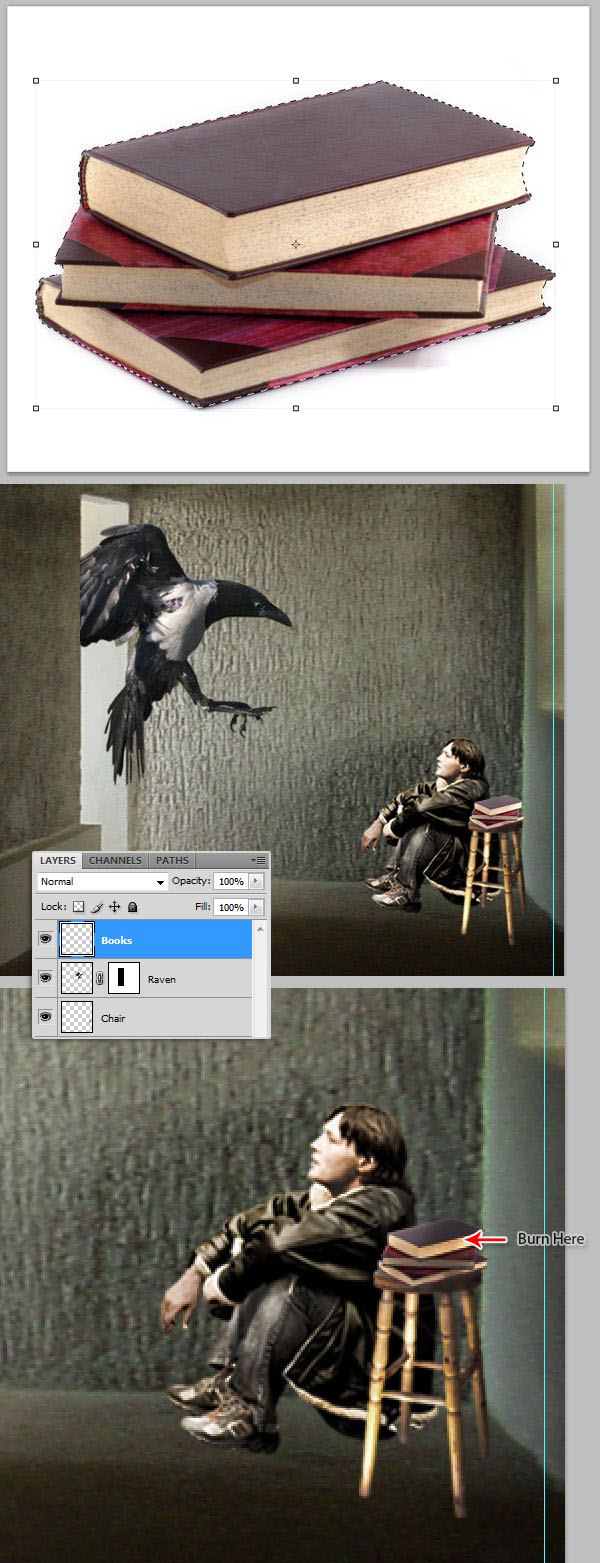The image size is (600, 1563).
Task: Select the Layers tab
Action: pyautogui.click(x=58, y=860)
